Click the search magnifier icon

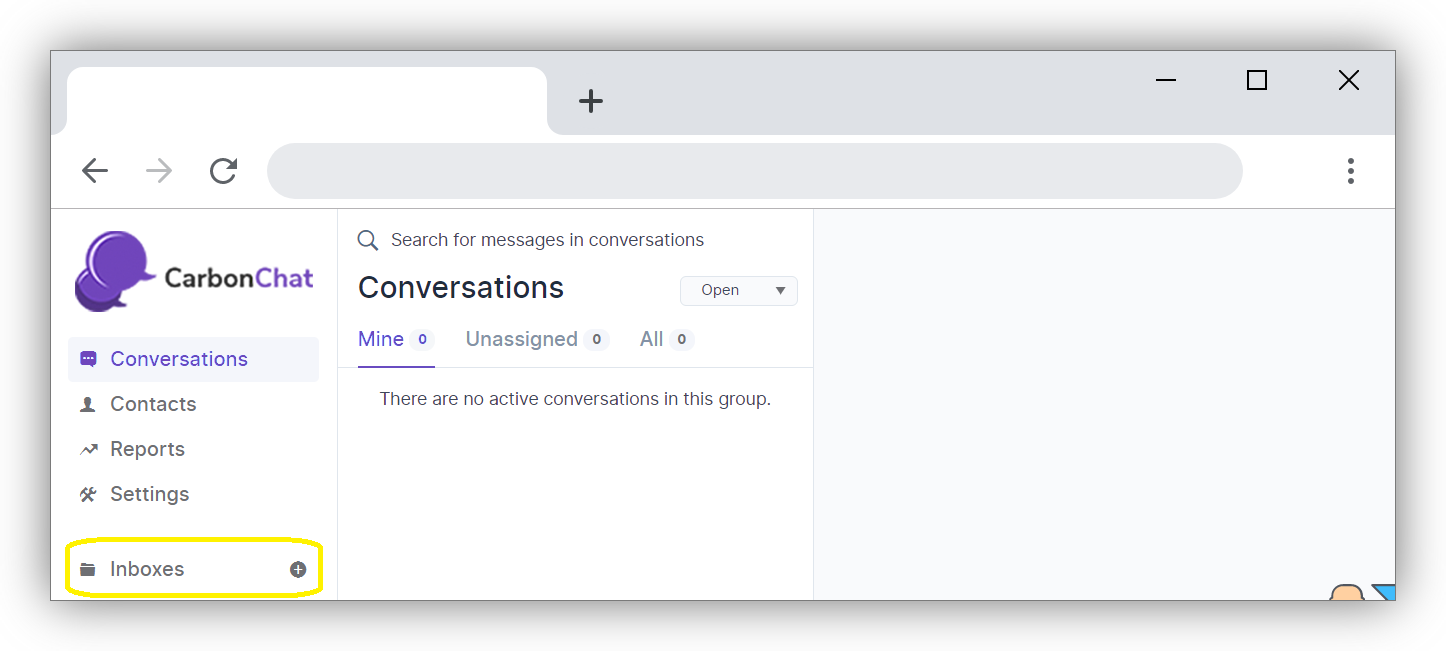pos(368,240)
